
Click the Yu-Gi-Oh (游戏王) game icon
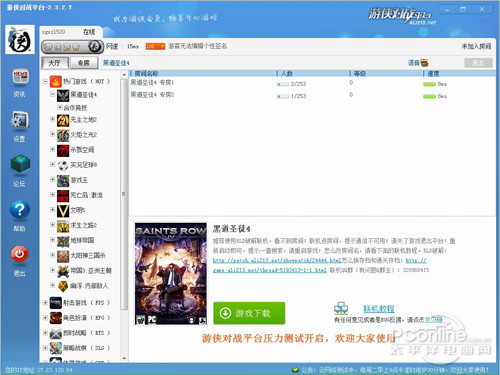(63, 180)
